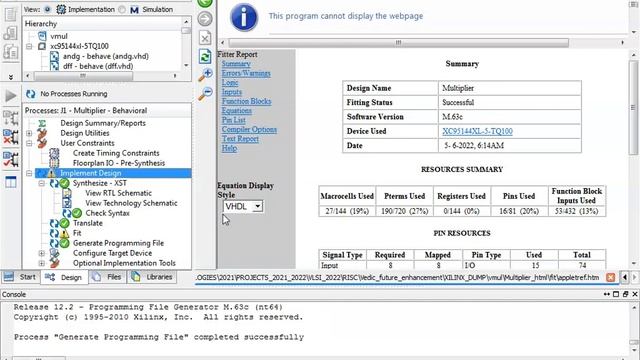The height and width of the screenshot is (360, 640).
Task: Switch to the Files tab
Action: pyautogui.click(x=107, y=277)
